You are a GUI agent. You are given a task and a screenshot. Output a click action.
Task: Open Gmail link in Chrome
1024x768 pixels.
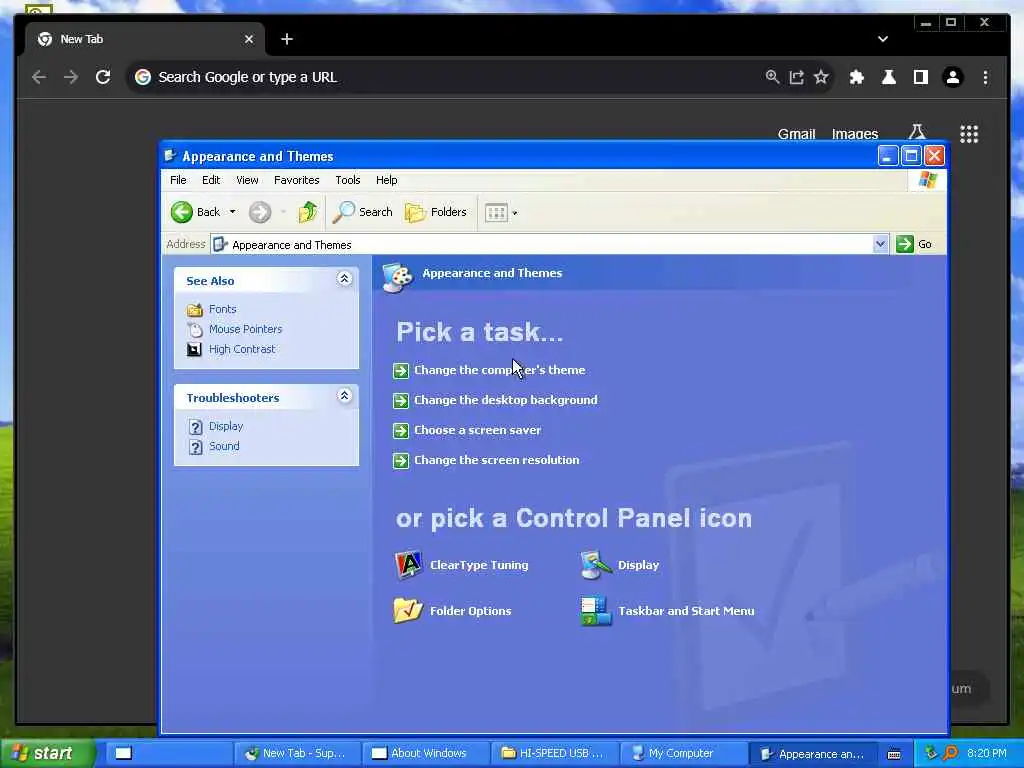(796, 134)
